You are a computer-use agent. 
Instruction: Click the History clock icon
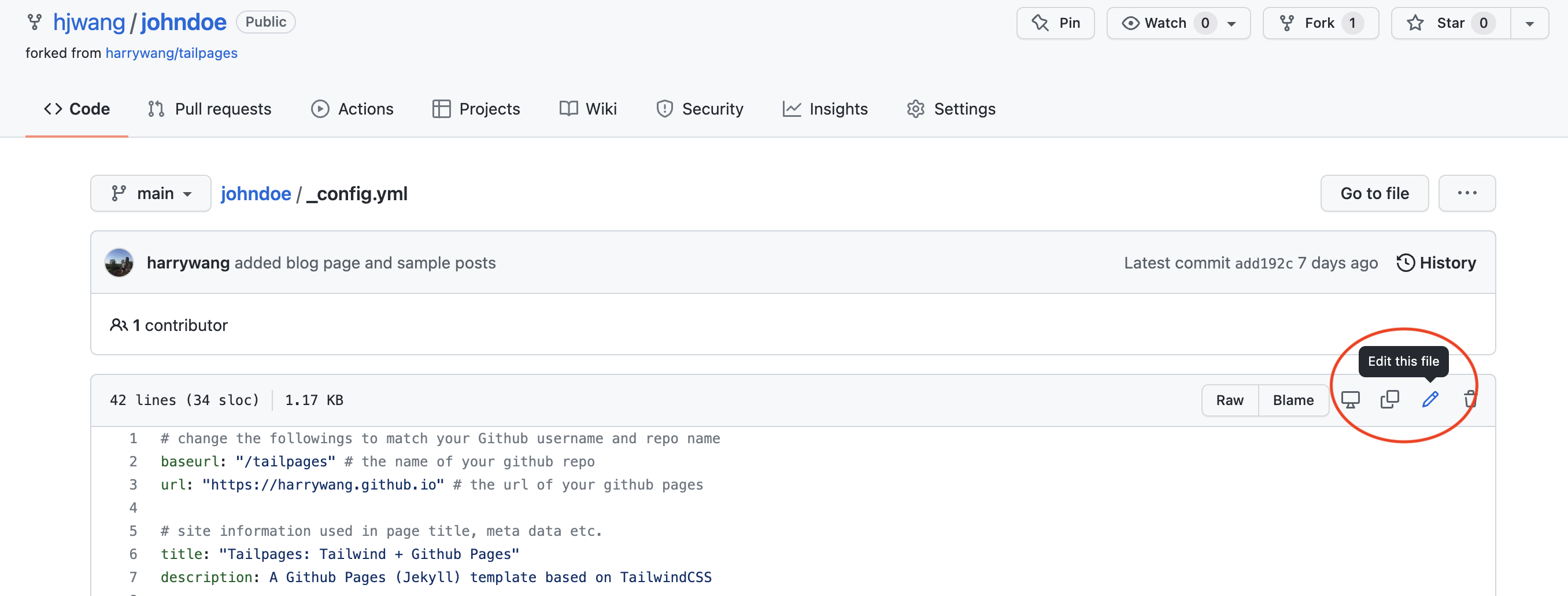[x=1406, y=263]
